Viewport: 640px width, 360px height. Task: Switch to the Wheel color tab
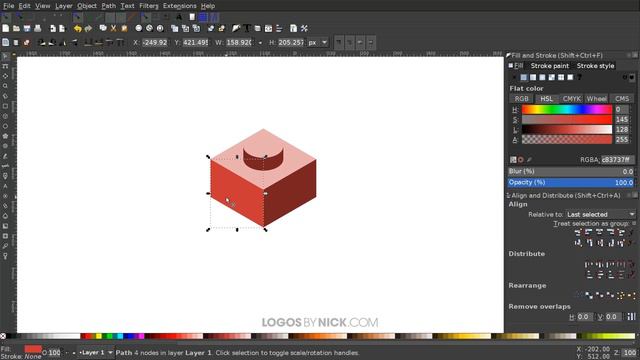pos(596,99)
